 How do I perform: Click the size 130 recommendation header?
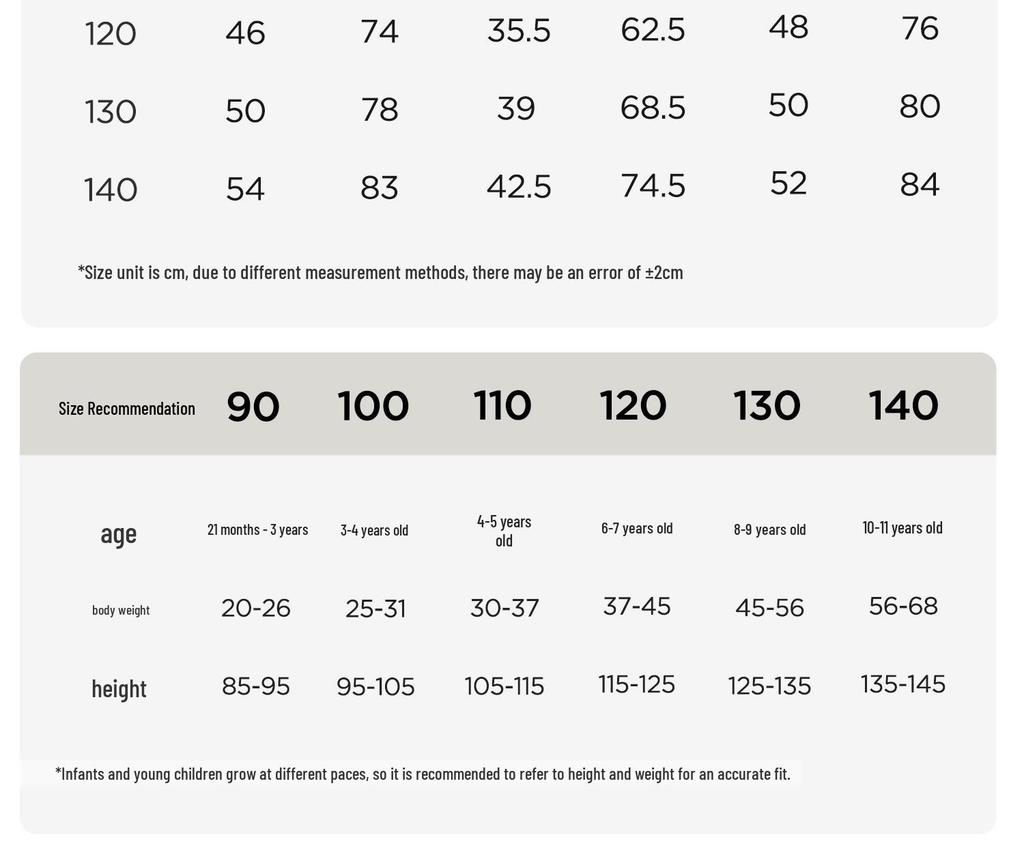click(x=767, y=405)
